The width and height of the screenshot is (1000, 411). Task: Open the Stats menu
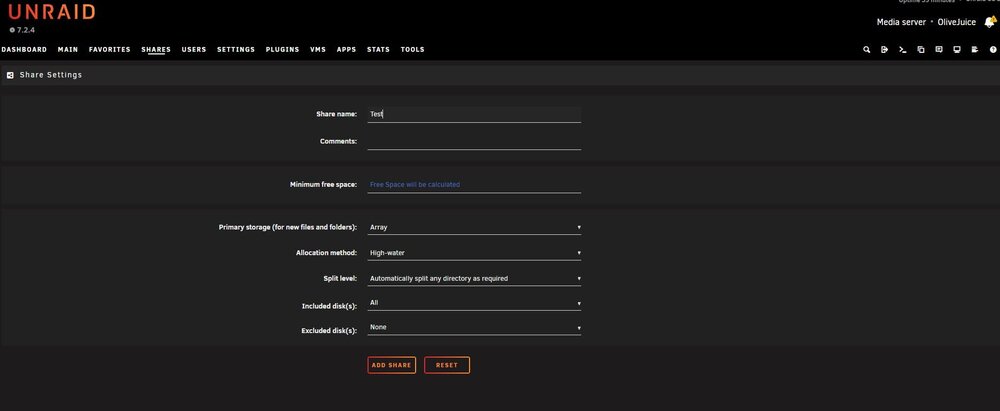pyautogui.click(x=378, y=50)
